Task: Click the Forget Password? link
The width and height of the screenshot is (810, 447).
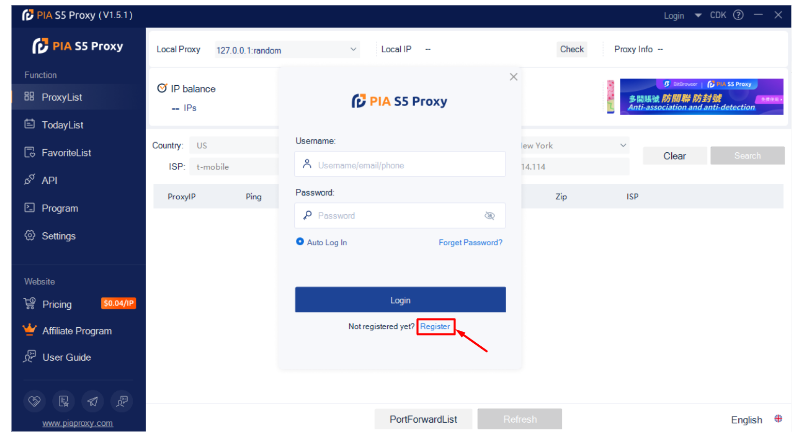Action: (x=470, y=242)
